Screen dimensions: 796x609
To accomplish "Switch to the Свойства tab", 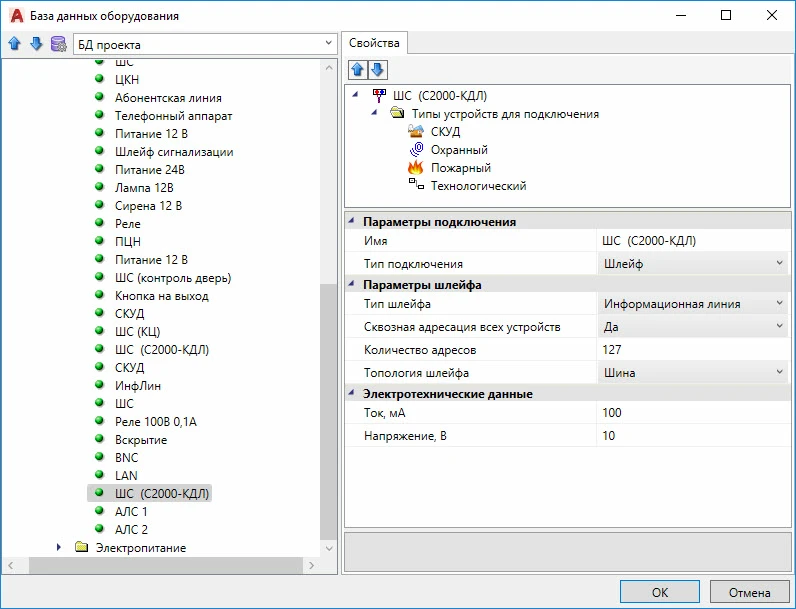I will click(x=376, y=43).
